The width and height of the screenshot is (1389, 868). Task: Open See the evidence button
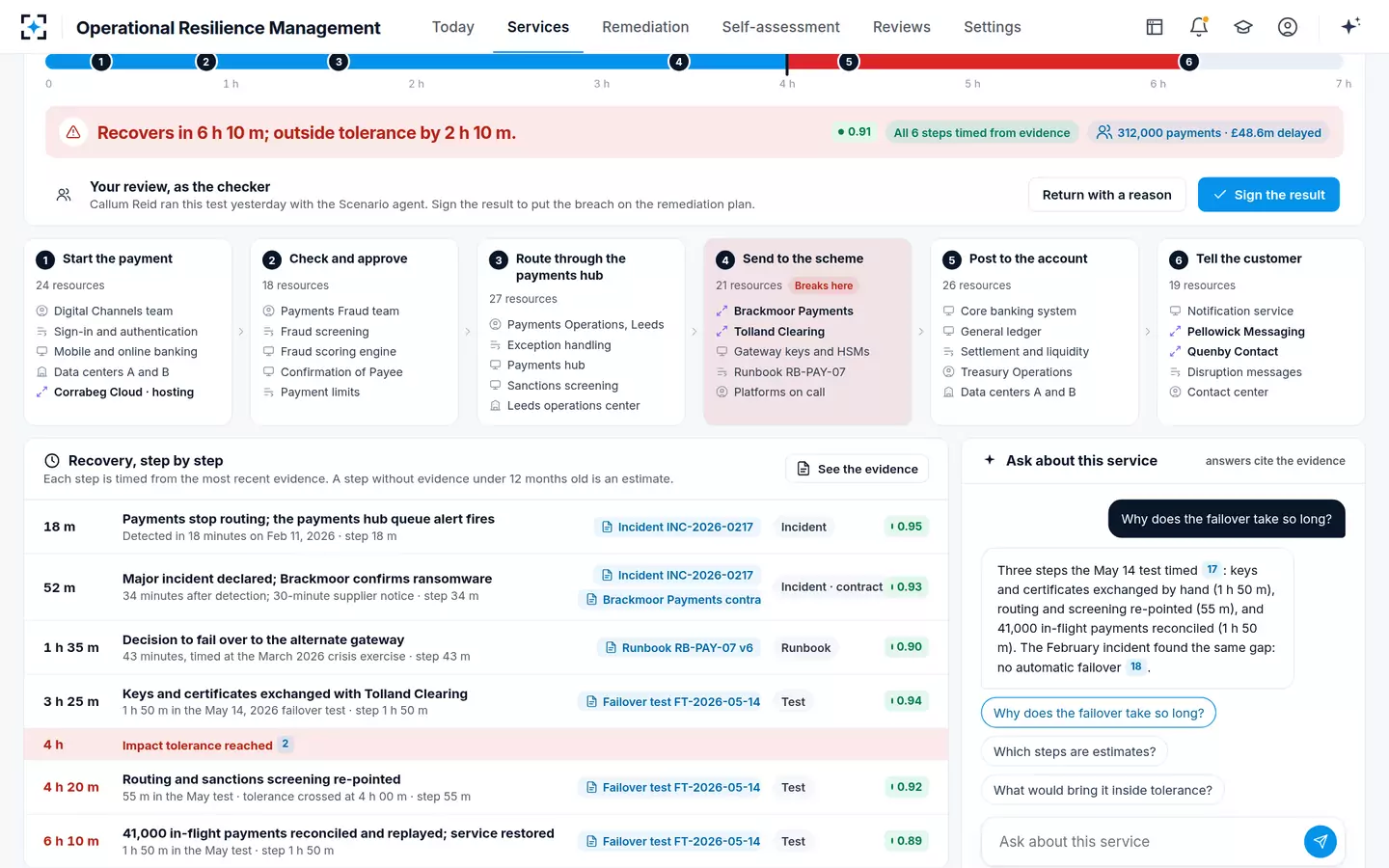(x=858, y=469)
